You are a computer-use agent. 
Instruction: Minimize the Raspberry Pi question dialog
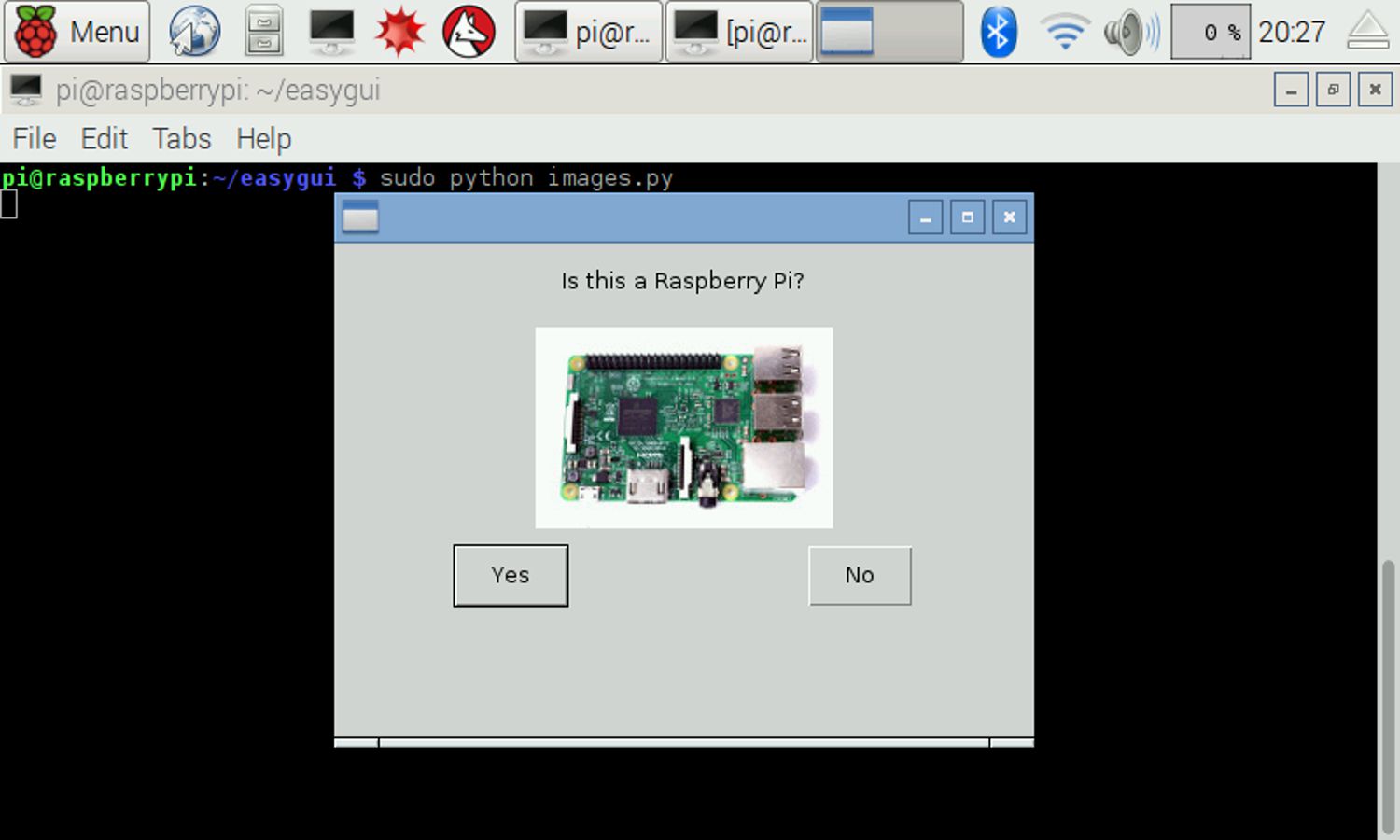pyautogui.click(x=926, y=217)
